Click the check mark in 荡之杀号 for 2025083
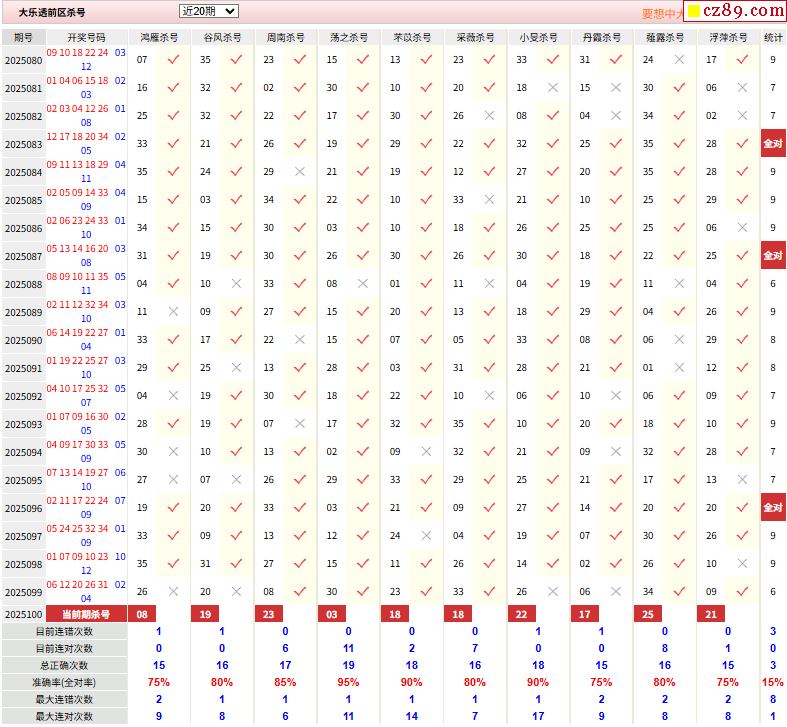 click(x=363, y=144)
